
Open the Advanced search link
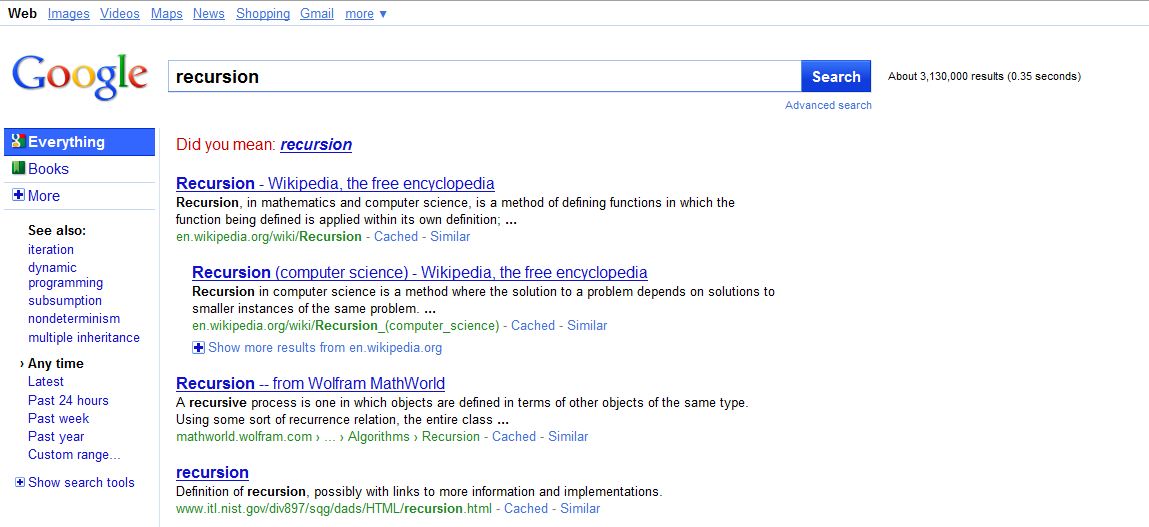828,105
